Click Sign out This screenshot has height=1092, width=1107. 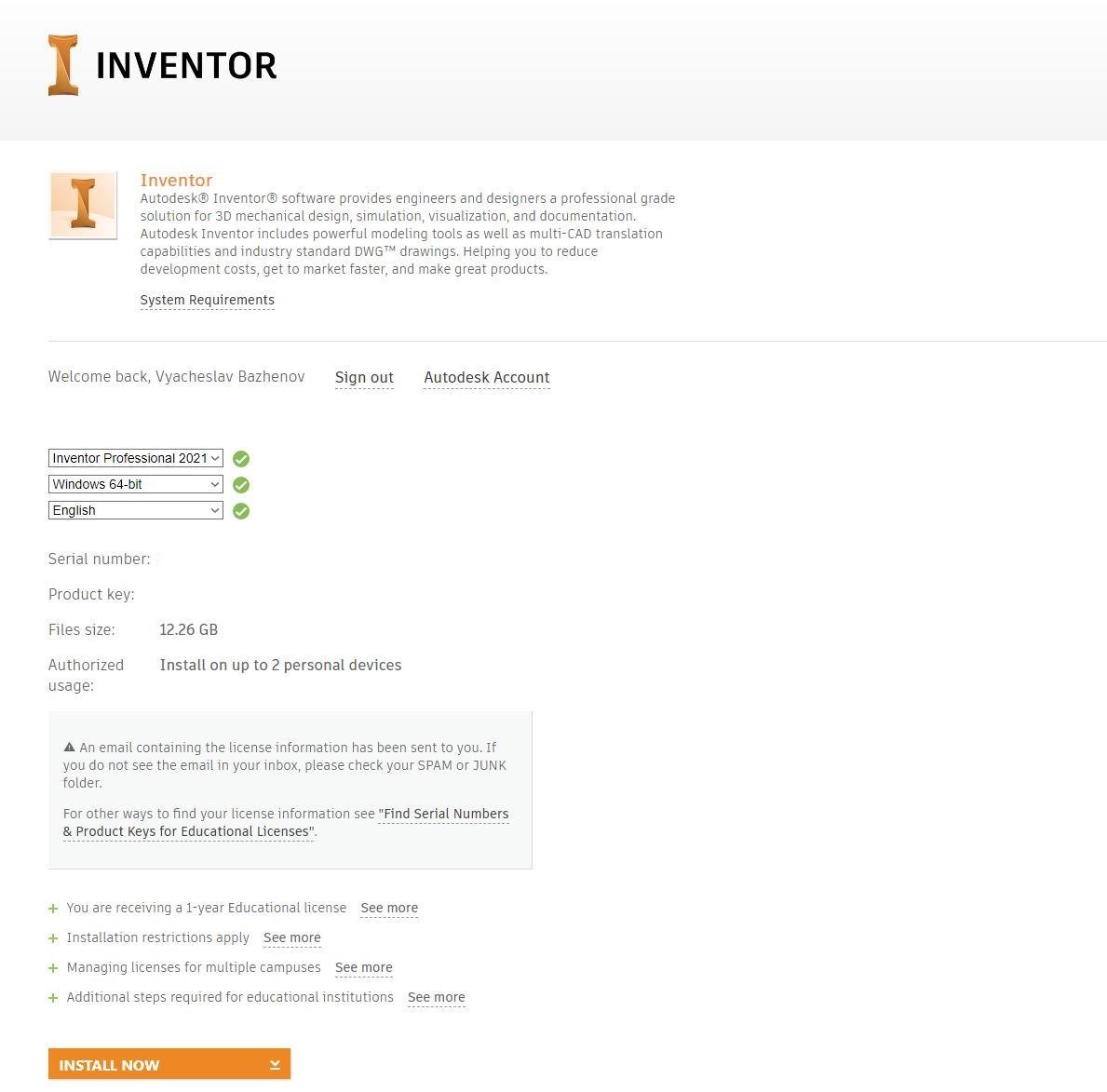(x=364, y=378)
